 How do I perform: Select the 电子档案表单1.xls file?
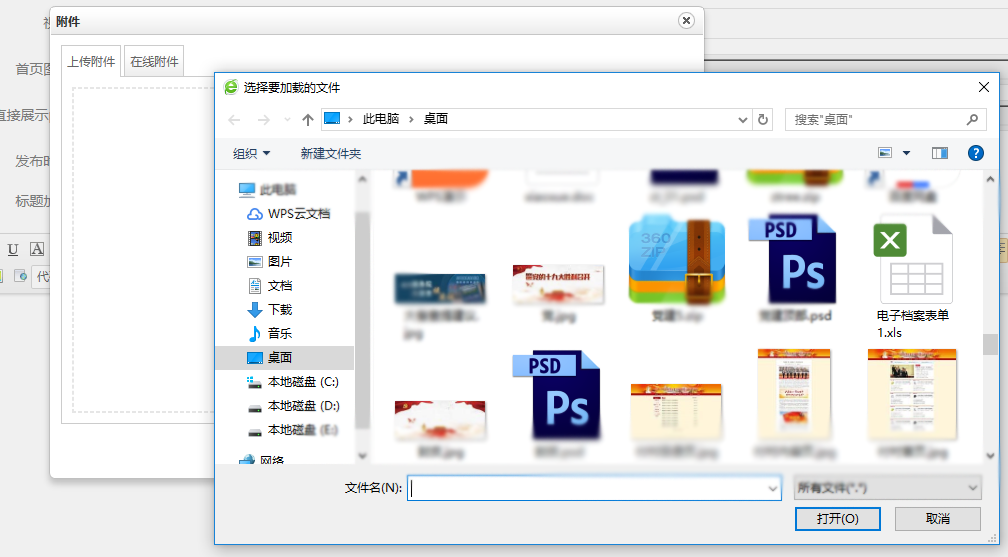click(912, 275)
